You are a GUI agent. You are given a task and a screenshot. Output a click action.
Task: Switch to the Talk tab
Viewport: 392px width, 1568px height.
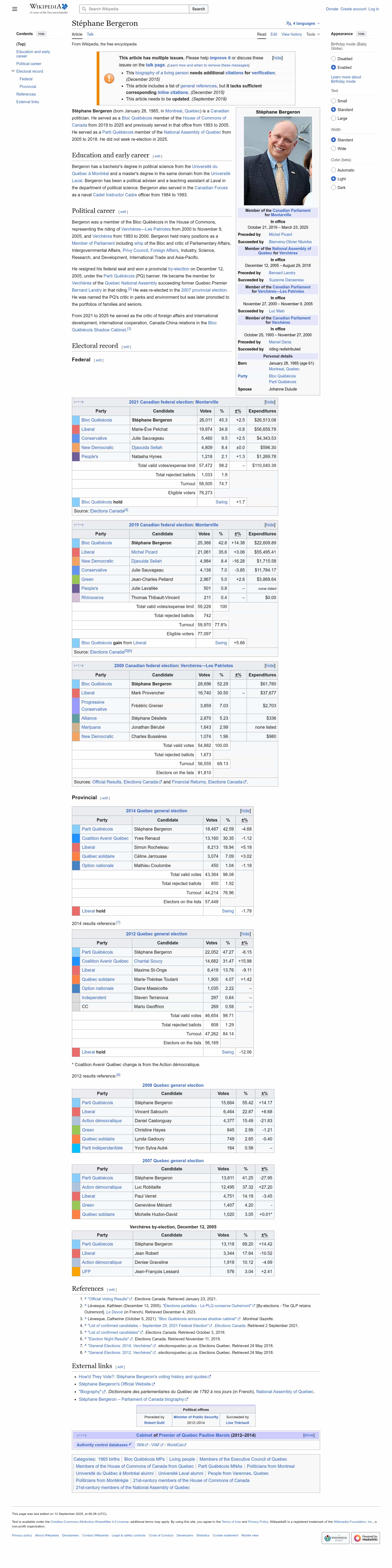point(90,35)
